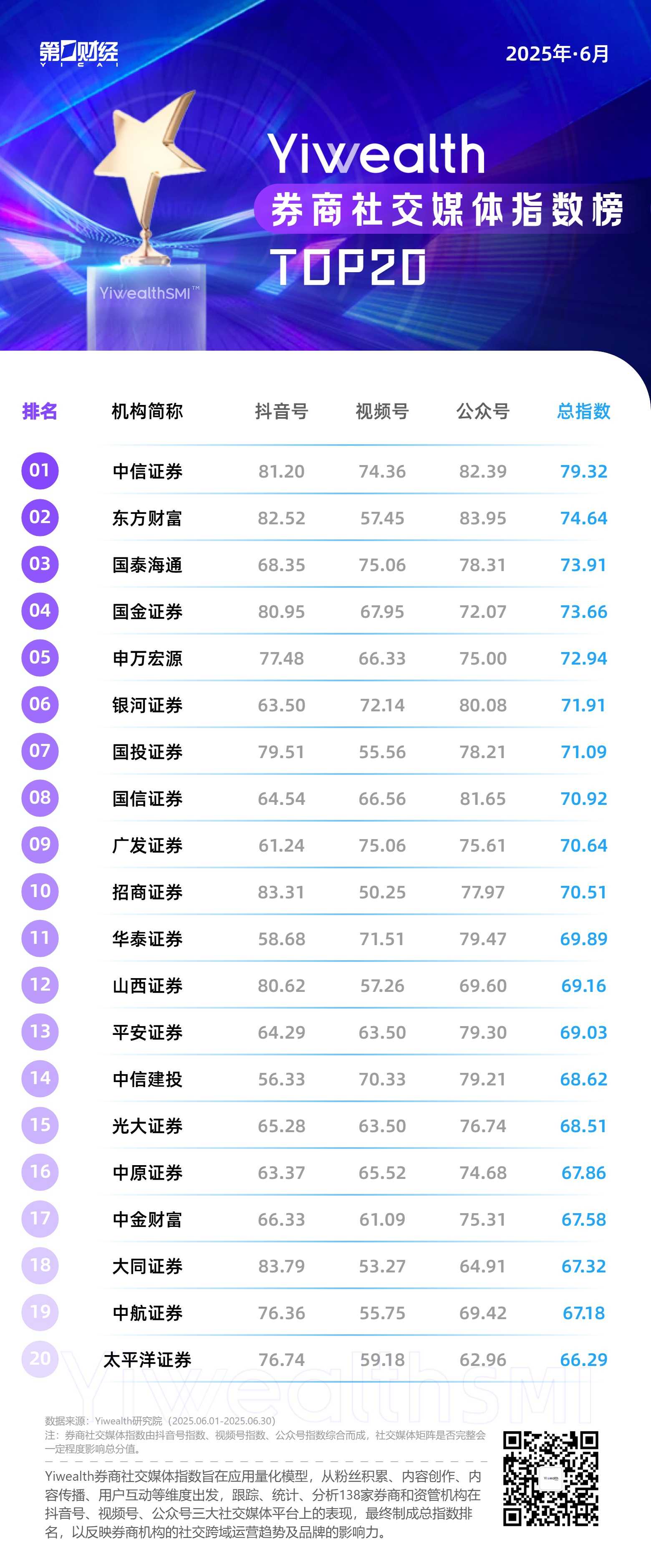Click the 排名 column header
The image size is (651, 1568).
pyautogui.click(x=40, y=412)
